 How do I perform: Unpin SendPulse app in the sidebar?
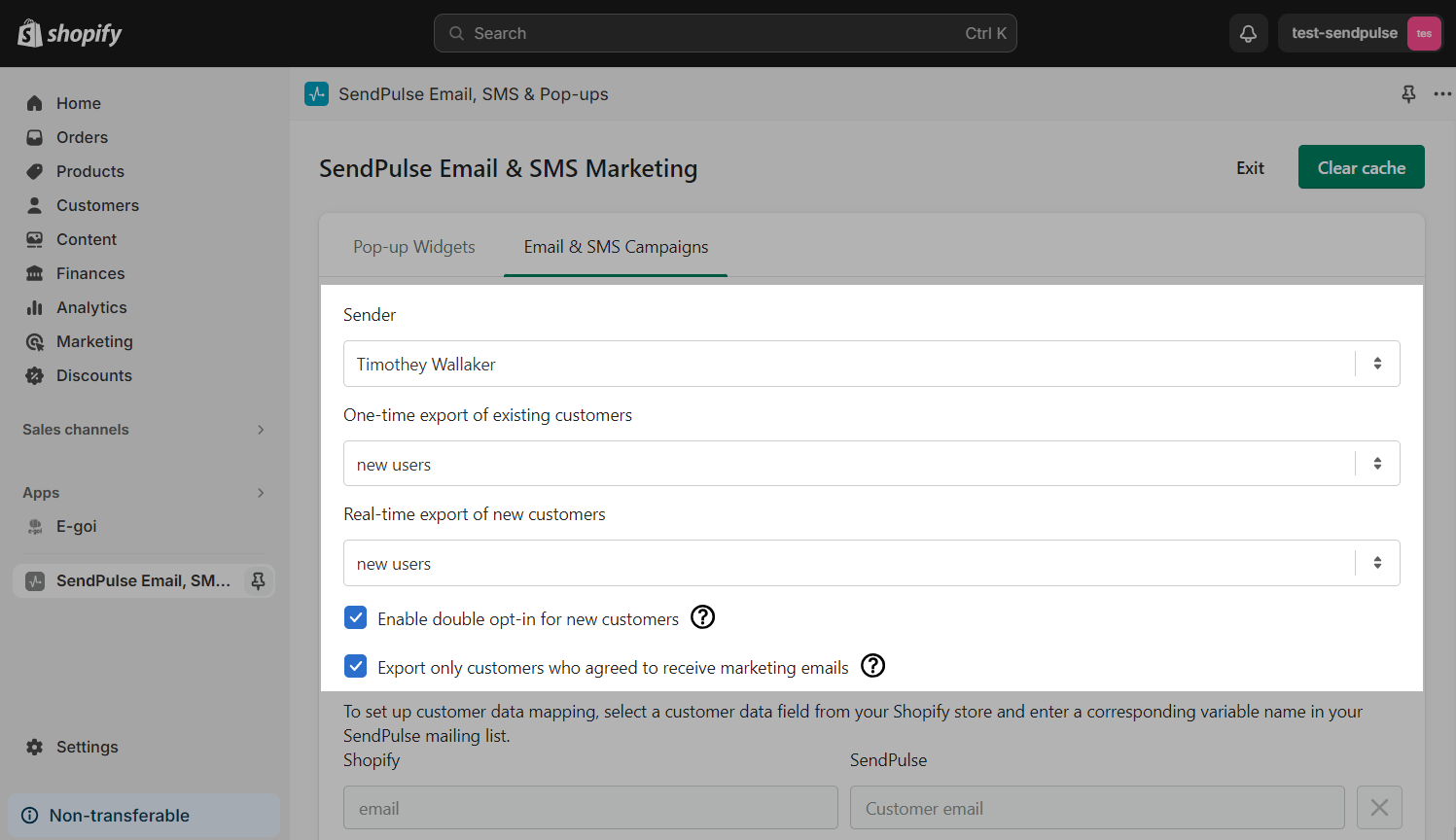(x=258, y=580)
